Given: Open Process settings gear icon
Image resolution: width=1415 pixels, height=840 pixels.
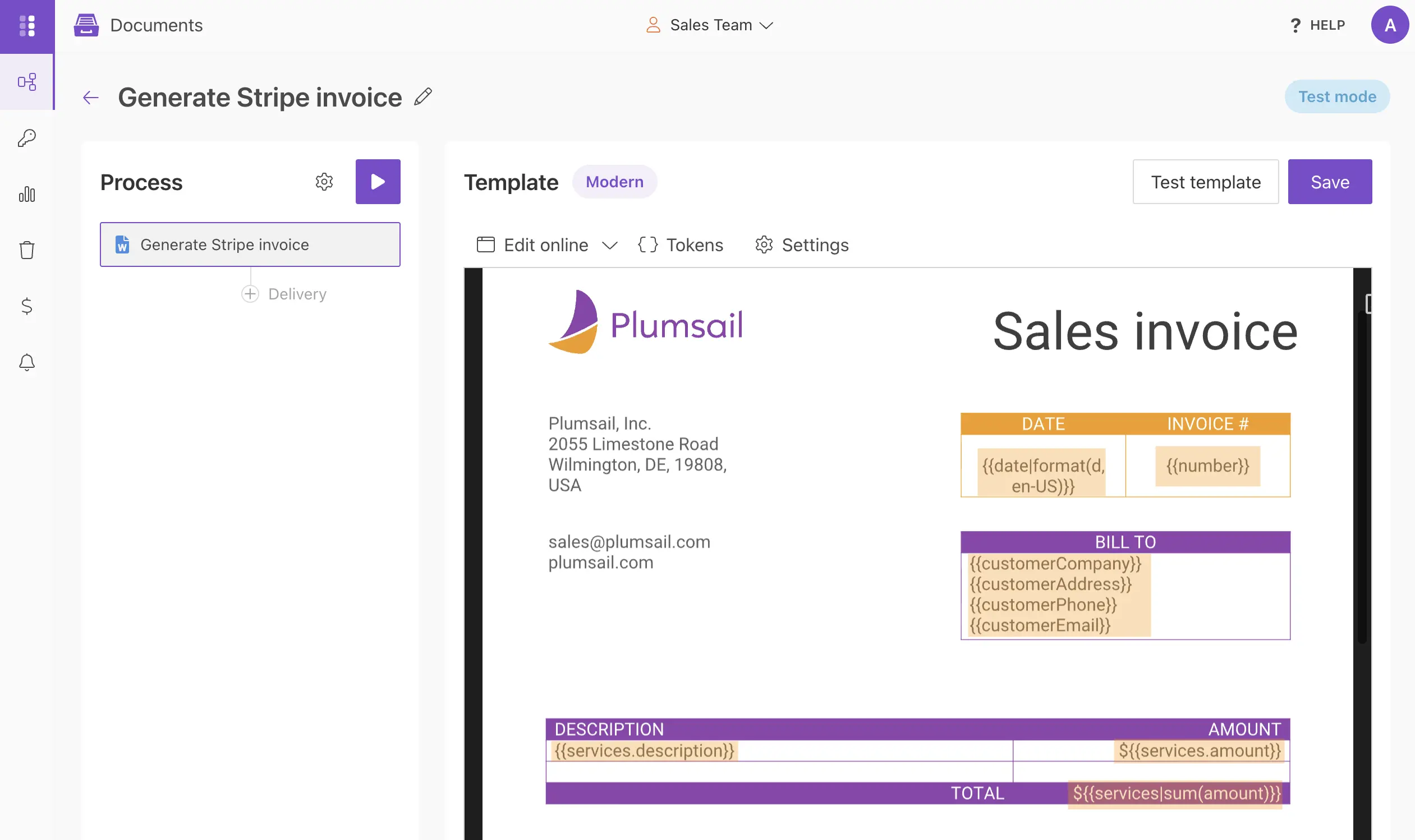Looking at the screenshot, I should [324, 182].
